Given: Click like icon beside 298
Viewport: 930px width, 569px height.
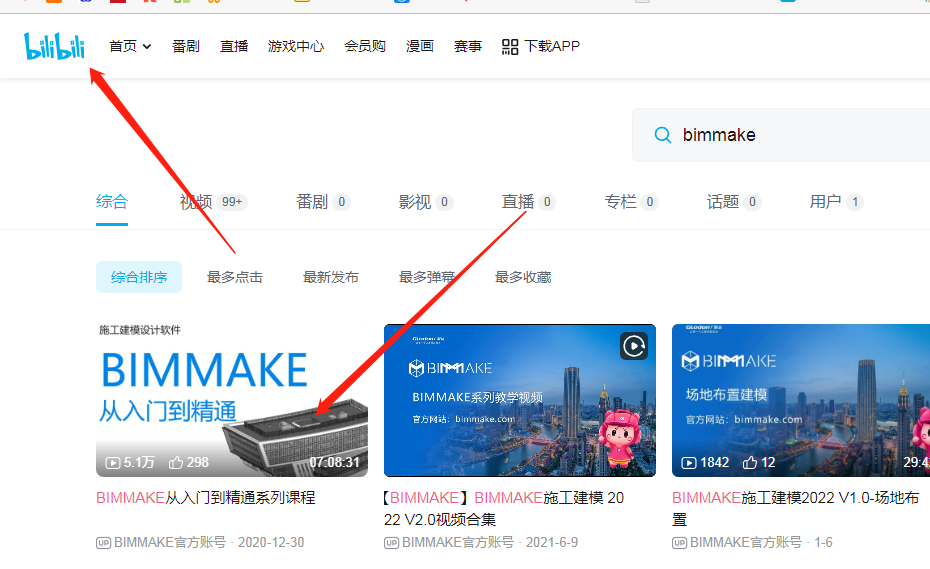Looking at the screenshot, I should (x=176, y=463).
